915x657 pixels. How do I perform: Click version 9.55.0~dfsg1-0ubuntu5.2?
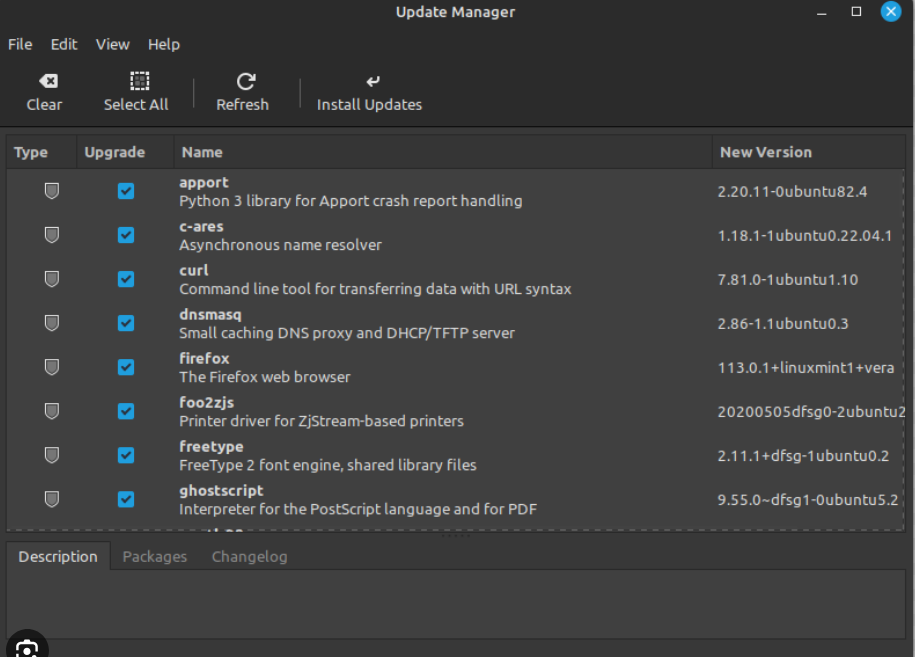[808, 500]
